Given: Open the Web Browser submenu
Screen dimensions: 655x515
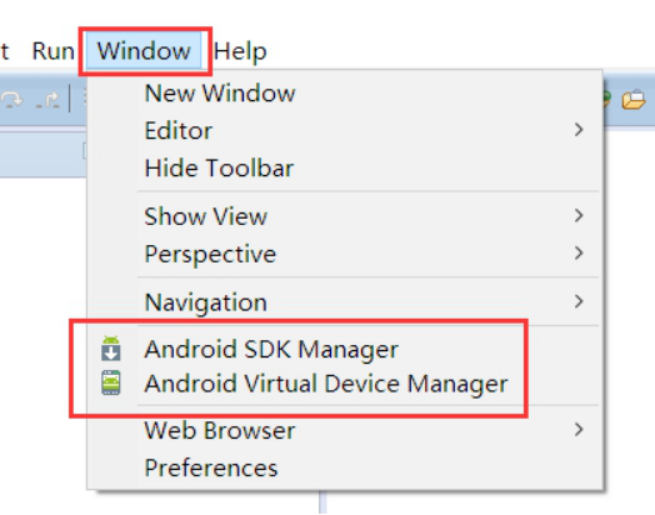Looking at the screenshot, I should click(345, 430).
